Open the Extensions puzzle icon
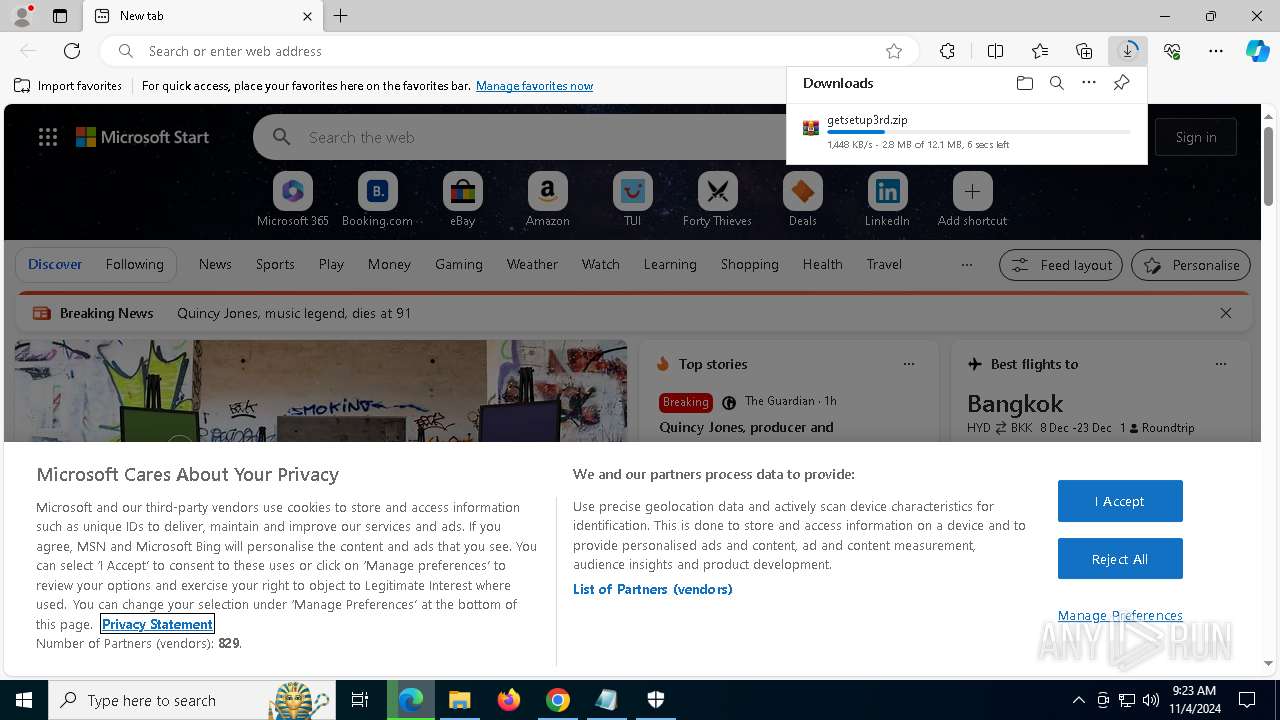The width and height of the screenshot is (1280, 720). [947, 51]
